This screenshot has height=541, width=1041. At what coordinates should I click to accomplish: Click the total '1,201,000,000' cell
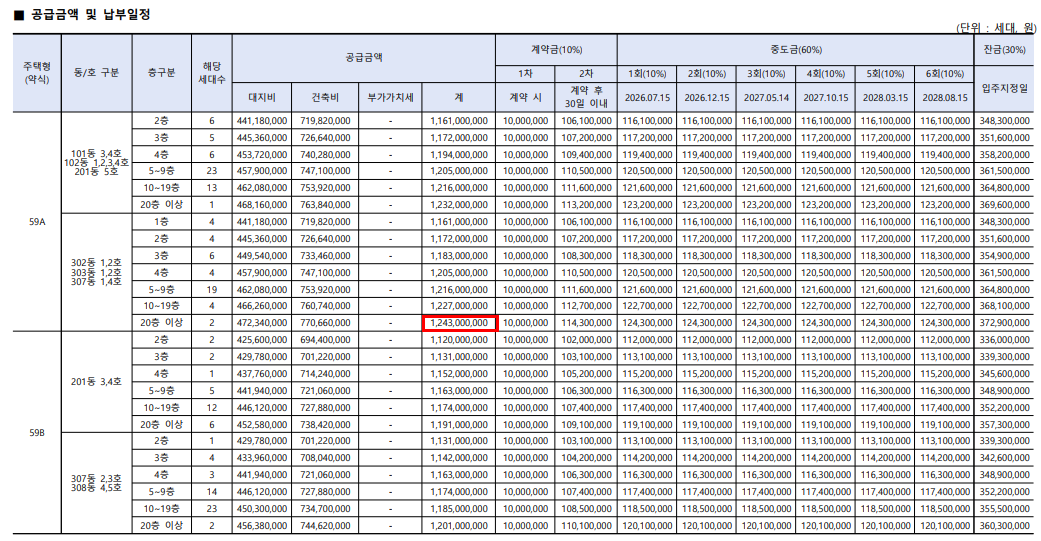pos(459,526)
